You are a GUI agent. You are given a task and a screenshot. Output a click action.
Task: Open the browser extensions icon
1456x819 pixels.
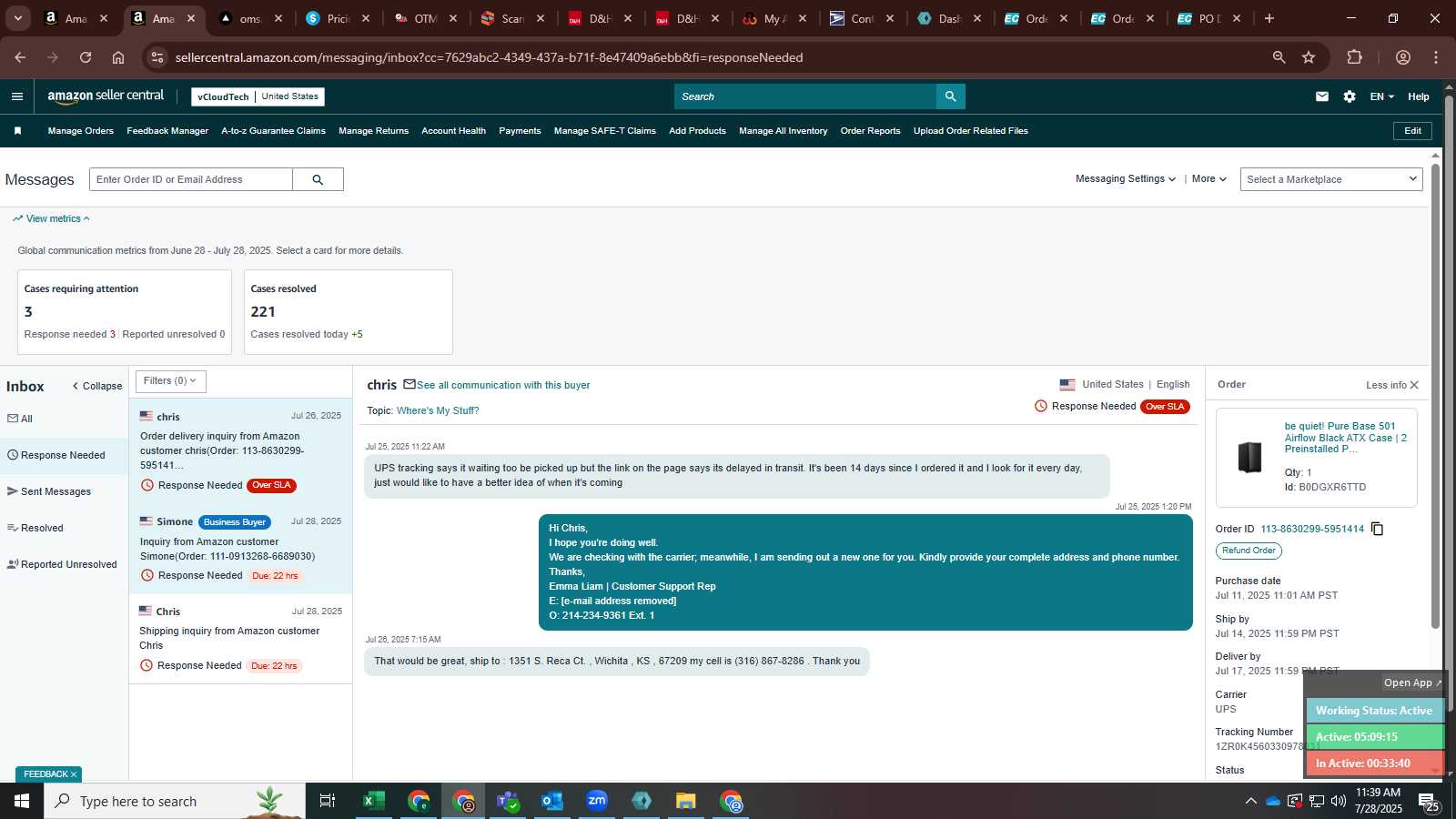1355,57
